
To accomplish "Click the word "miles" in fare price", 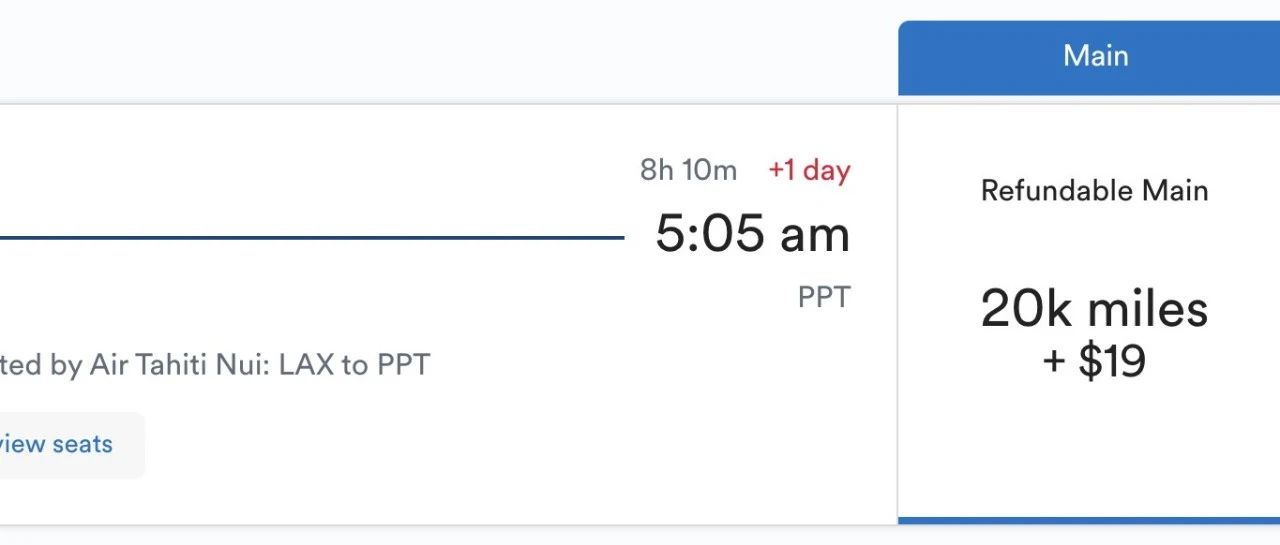I will click(x=1150, y=309).
